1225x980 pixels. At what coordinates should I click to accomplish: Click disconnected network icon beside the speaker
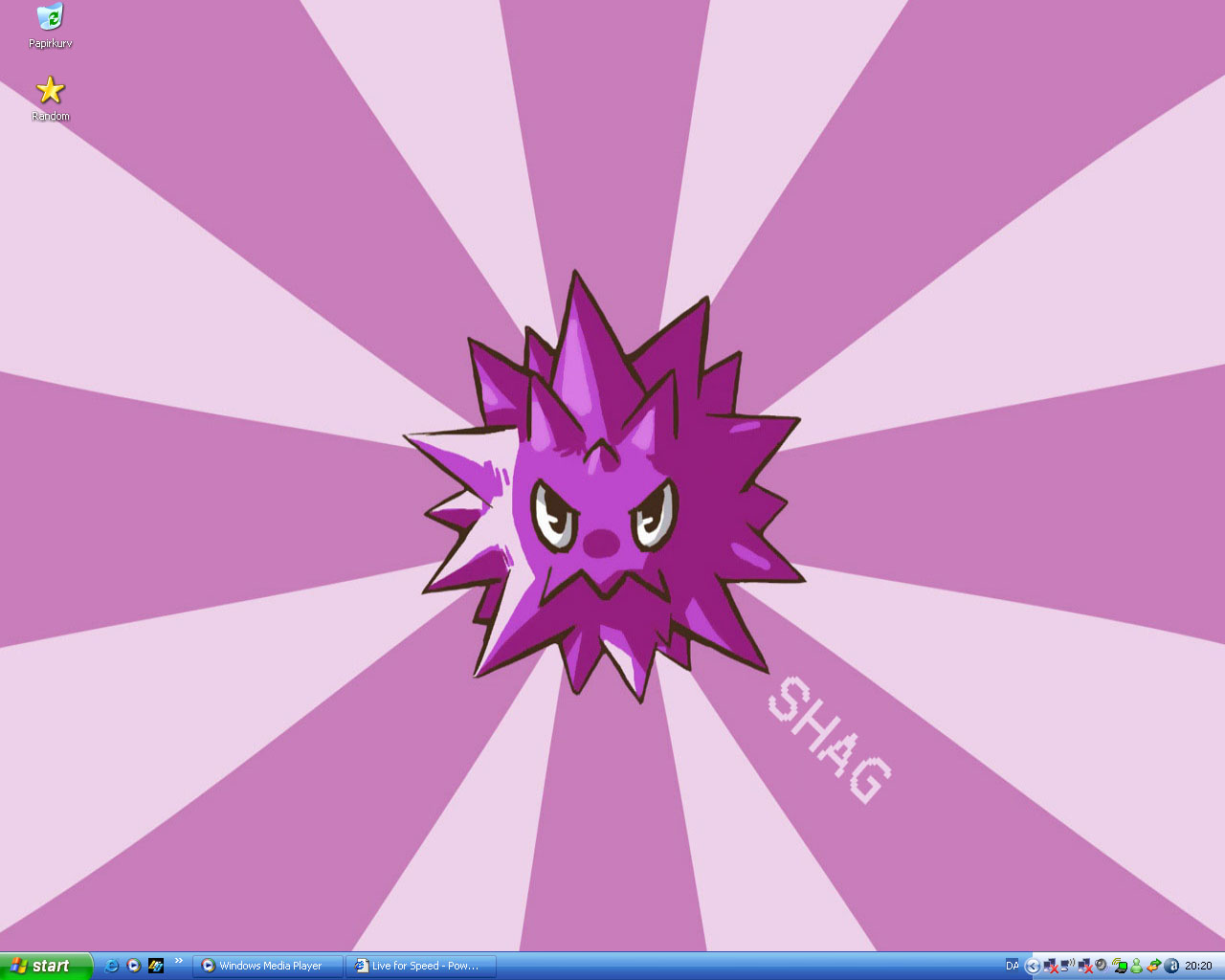1085,966
